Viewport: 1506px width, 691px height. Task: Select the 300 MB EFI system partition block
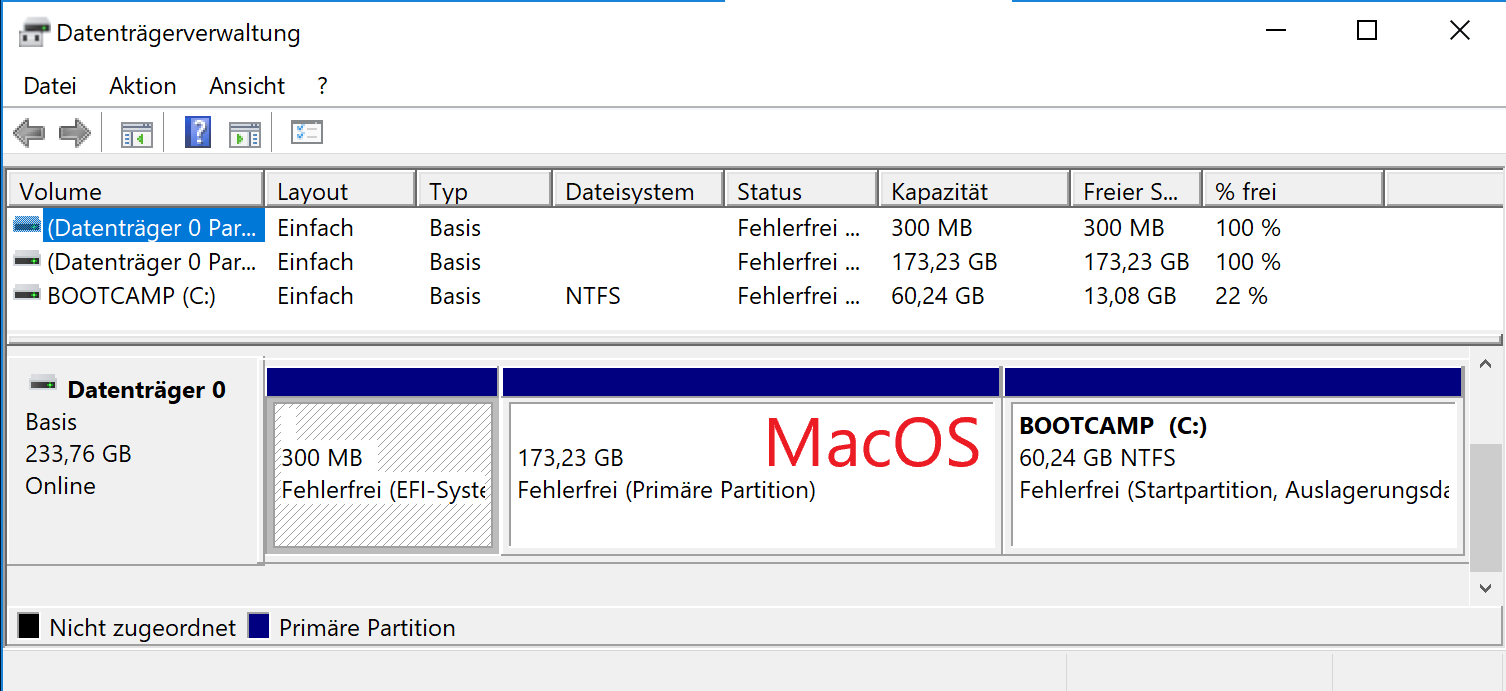pos(383,475)
